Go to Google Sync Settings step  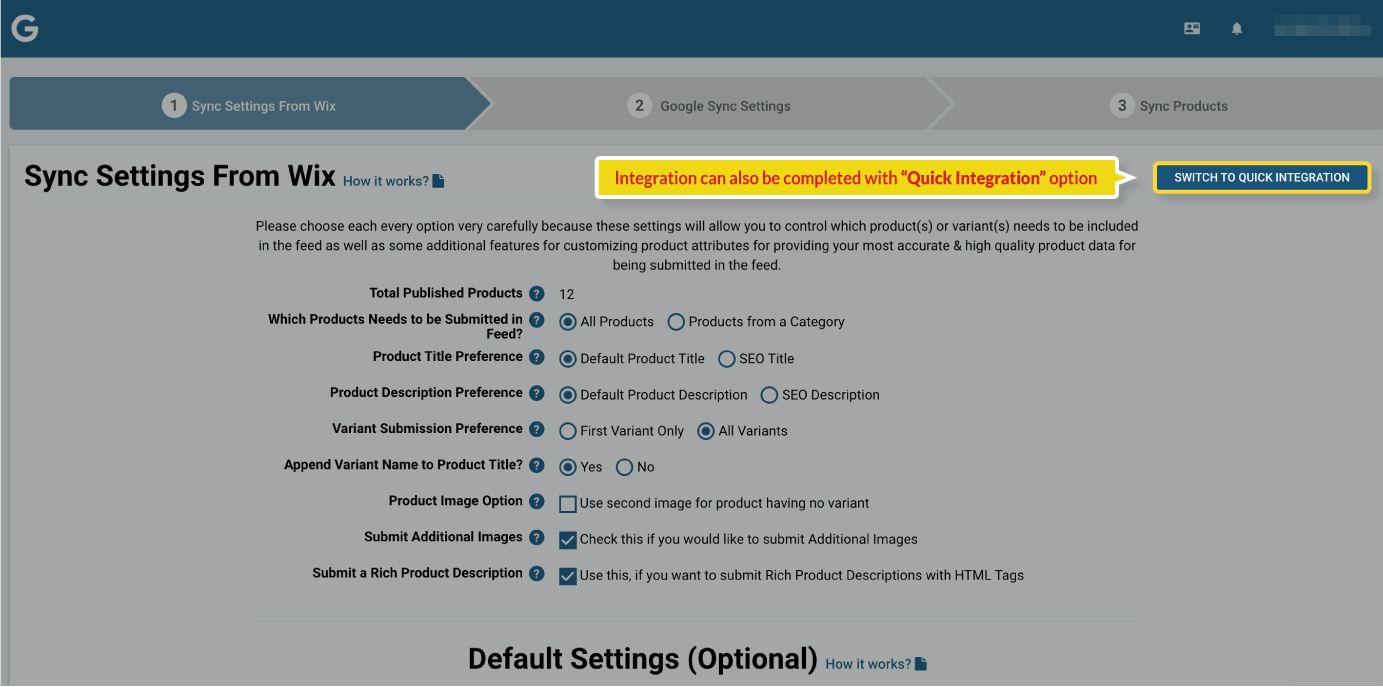click(710, 104)
